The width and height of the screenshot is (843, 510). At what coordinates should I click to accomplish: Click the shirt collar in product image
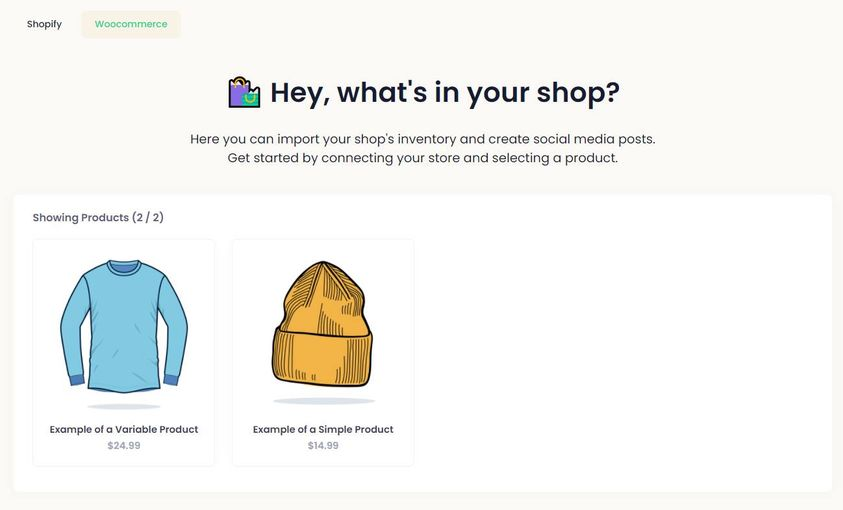124,268
